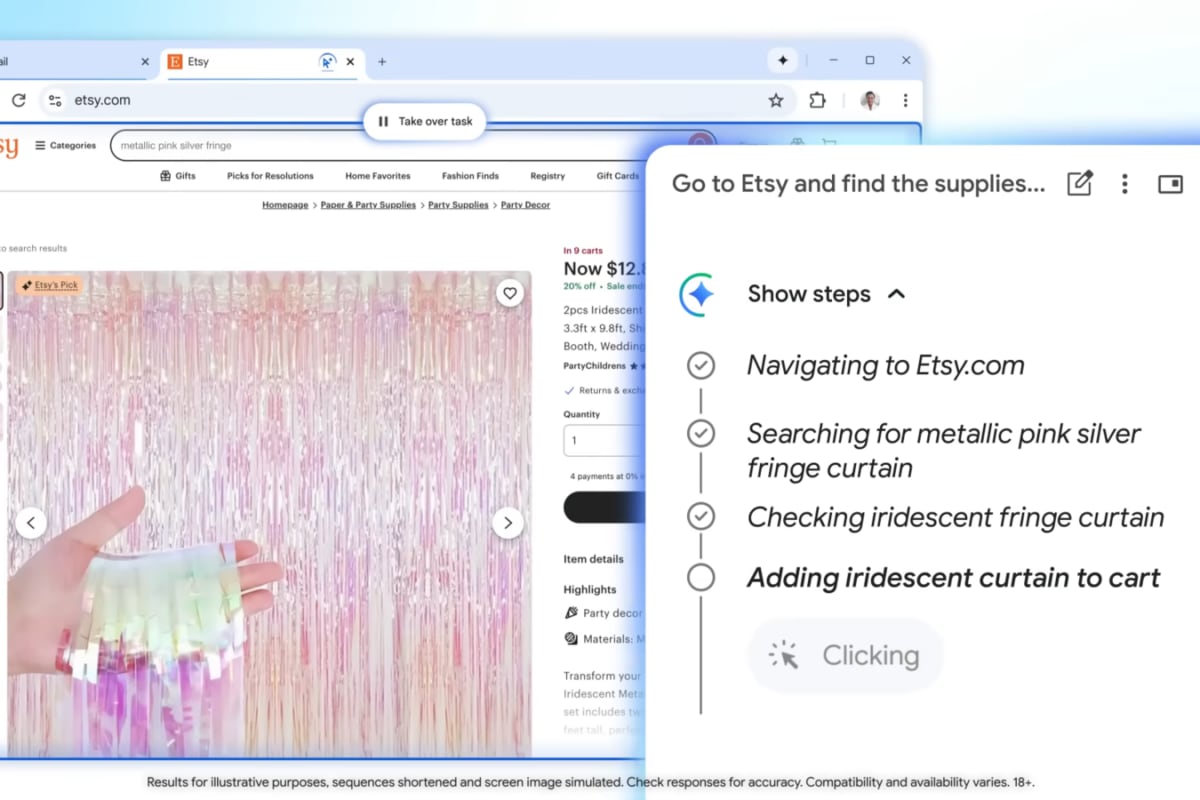Favorite the item with the heart icon
The image size is (1200, 800).
point(510,293)
